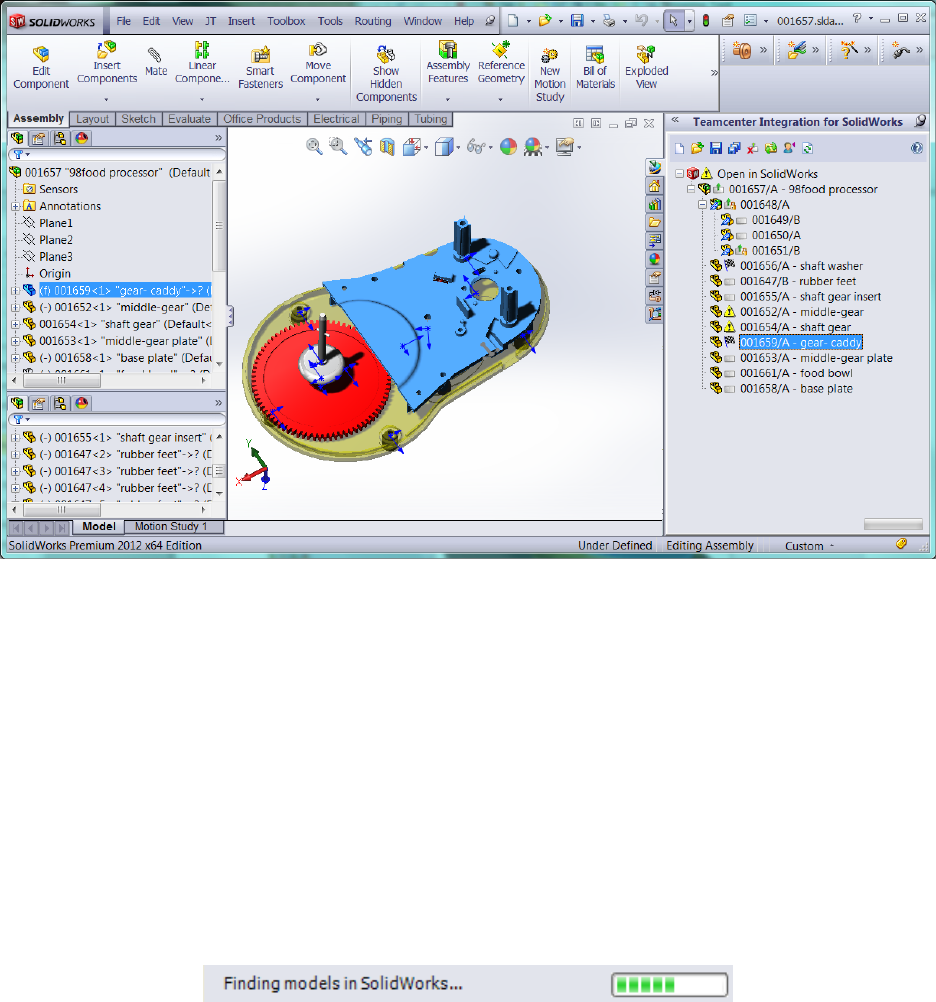This screenshot has height=1002, width=936.
Task: Collapse Teamcenter panel with double chevron
Action: [x=675, y=119]
